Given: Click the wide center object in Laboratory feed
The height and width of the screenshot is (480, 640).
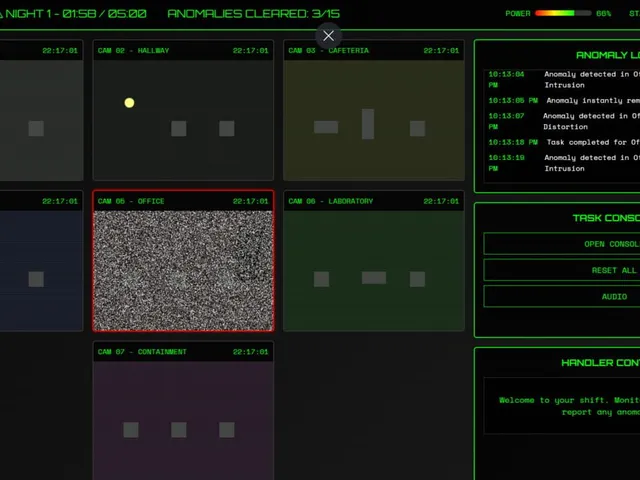Looking at the screenshot, I should [x=374, y=278].
